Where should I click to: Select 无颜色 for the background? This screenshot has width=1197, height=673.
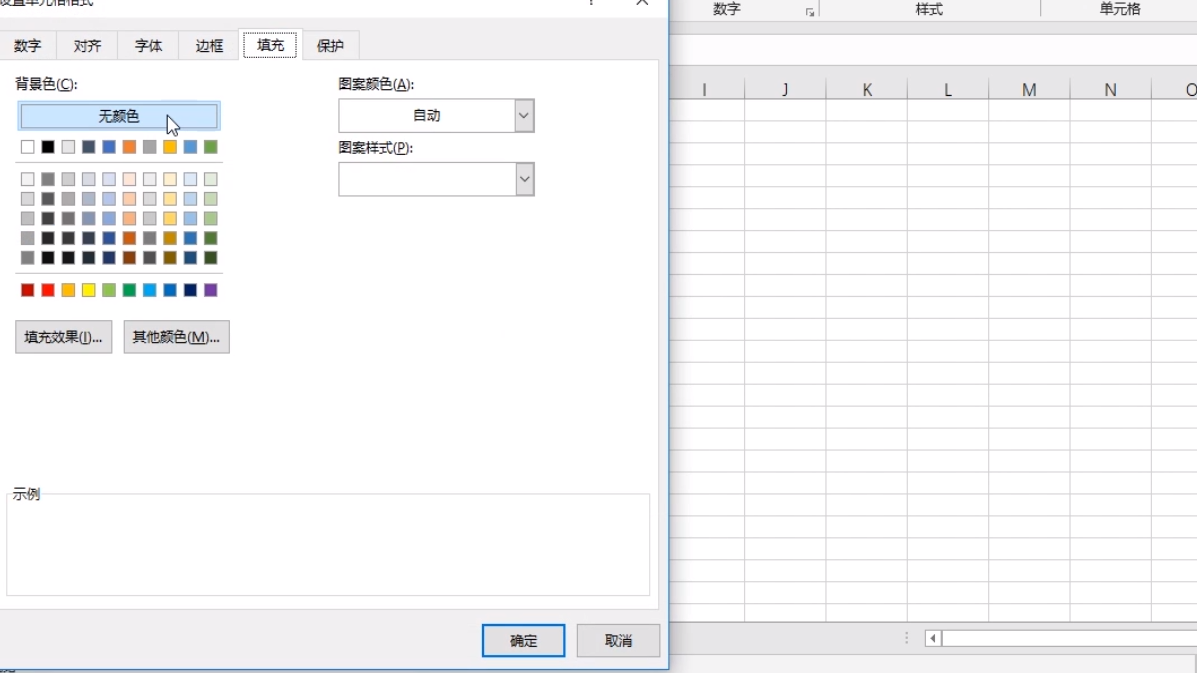point(119,117)
